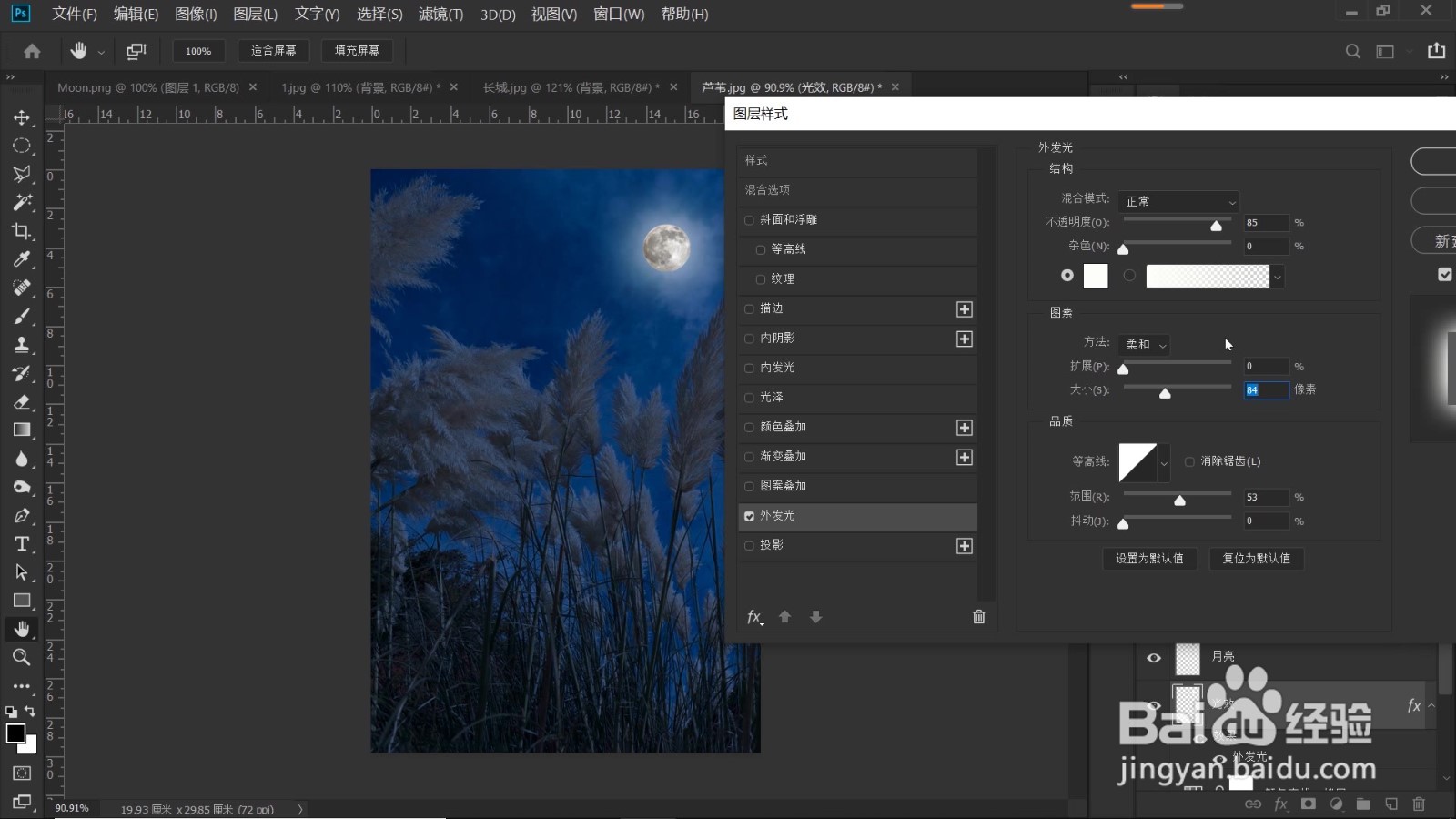Open the search icon in the options bar
The width and height of the screenshot is (1456, 819).
click(1353, 51)
